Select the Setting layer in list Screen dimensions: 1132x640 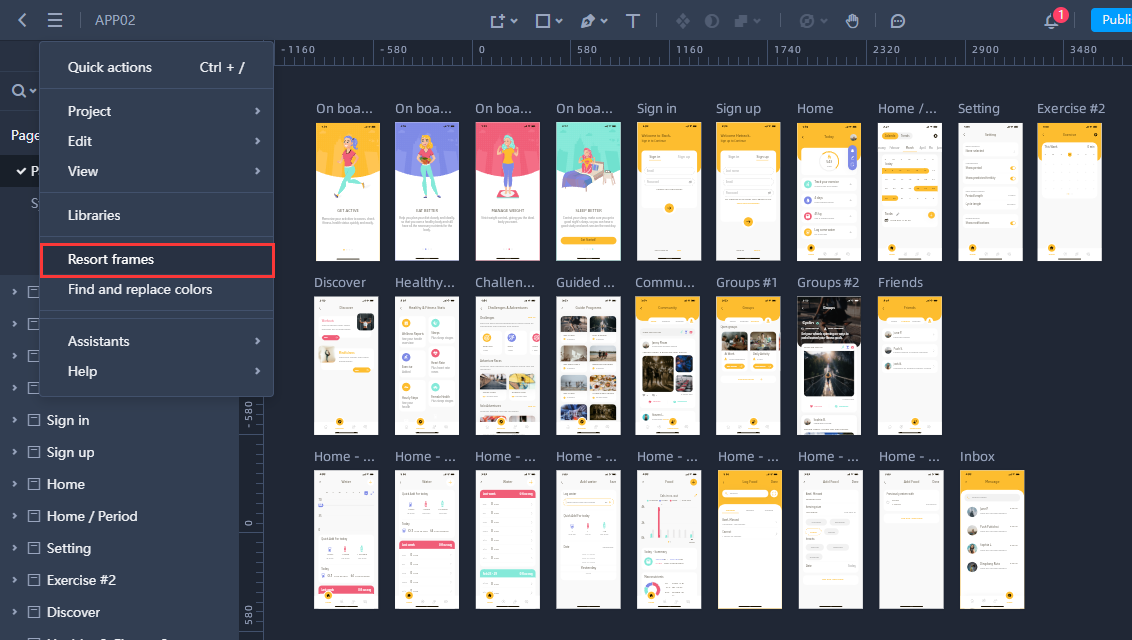click(68, 548)
